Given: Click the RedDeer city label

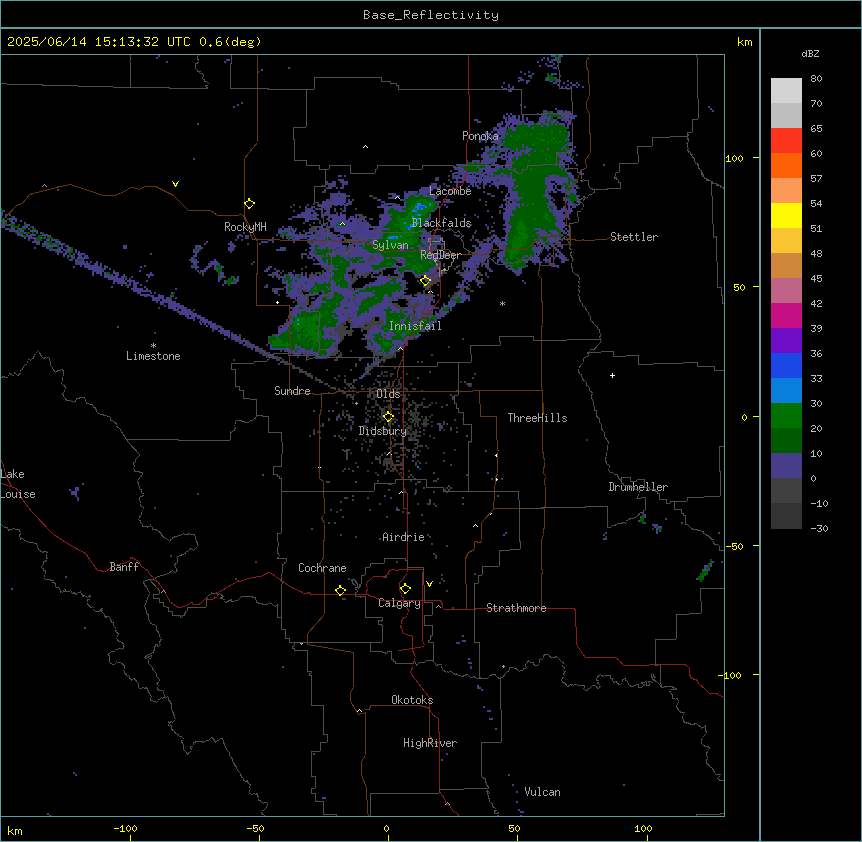Looking at the screenshot, I should pos(440,255).
